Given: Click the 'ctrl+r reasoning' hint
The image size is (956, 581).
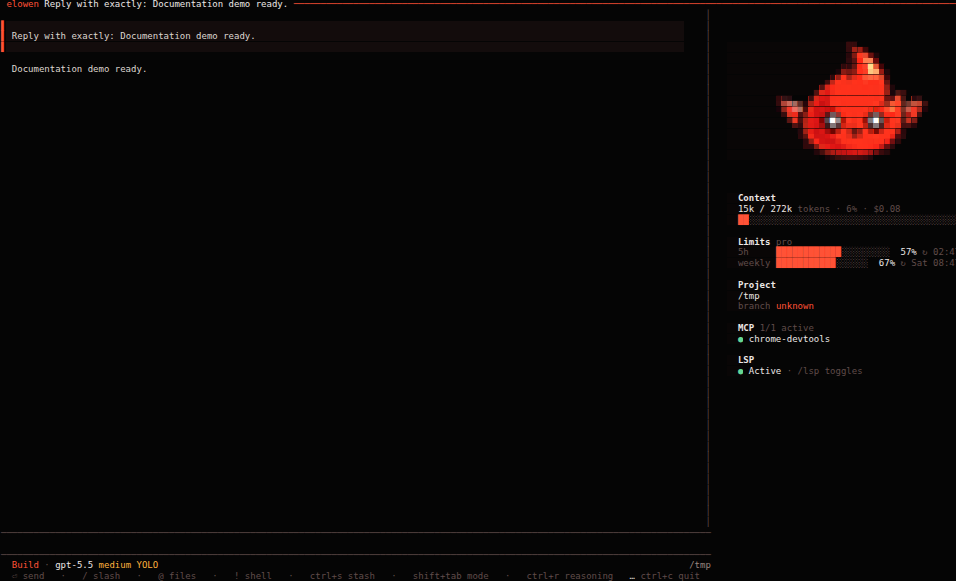Looking at the screenshot, I should coord(570,576).
